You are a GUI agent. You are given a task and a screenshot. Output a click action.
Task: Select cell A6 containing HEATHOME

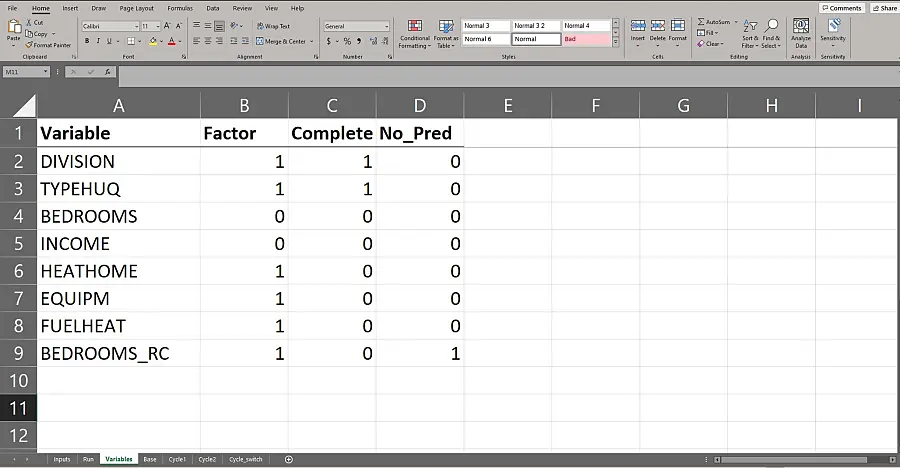[x=118, y=271]
